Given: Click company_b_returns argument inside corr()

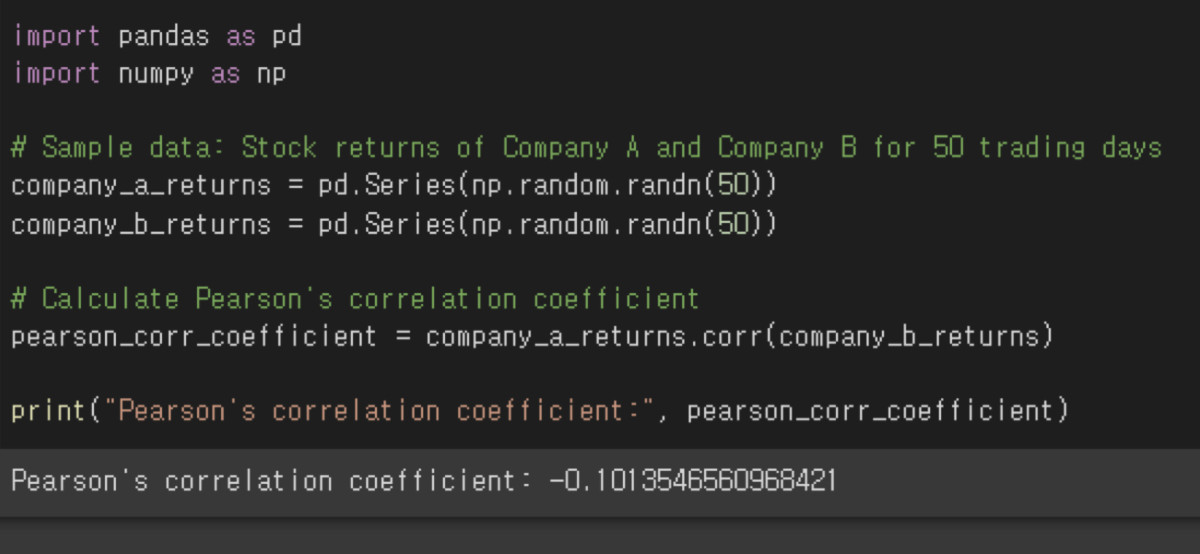Looking at the screenshot, I should coord(910,336).
